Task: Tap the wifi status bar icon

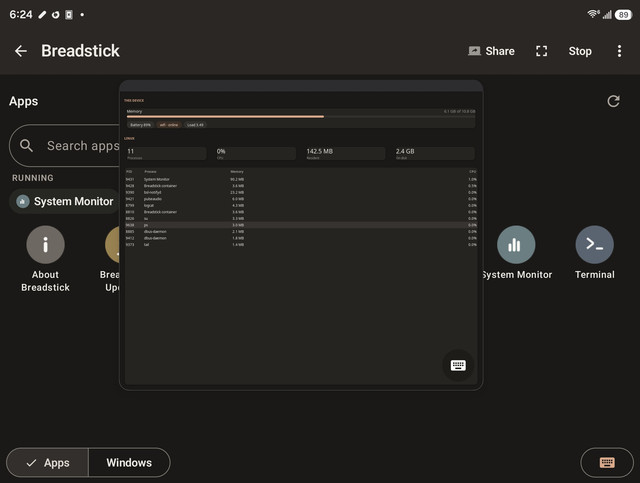Action: coord(593,14)
